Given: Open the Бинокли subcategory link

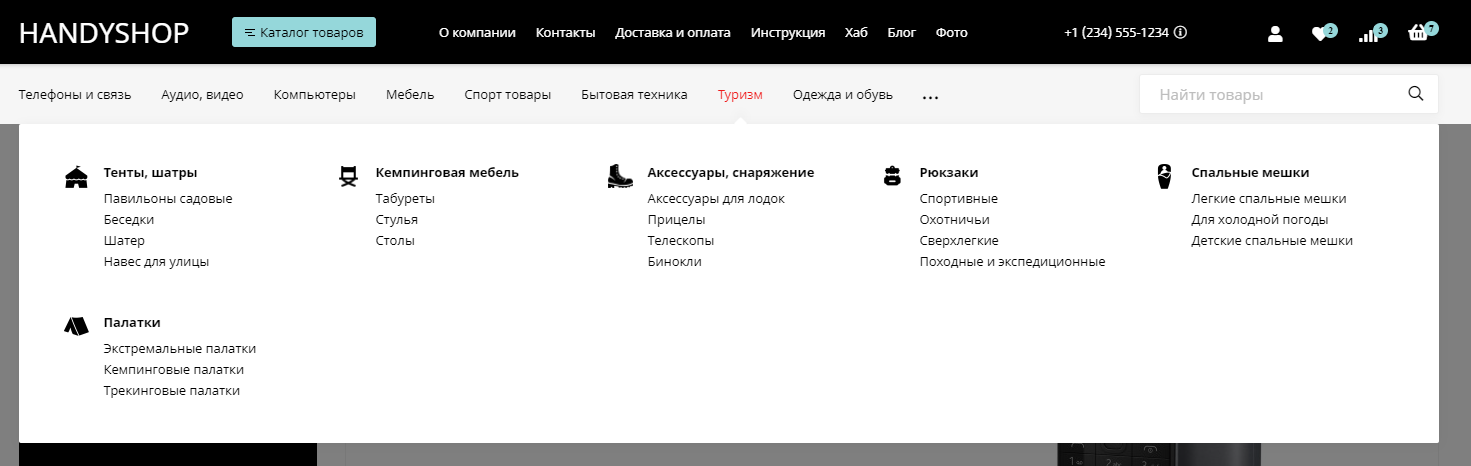Looking at the screenshot, I should [x=674, y=262].
